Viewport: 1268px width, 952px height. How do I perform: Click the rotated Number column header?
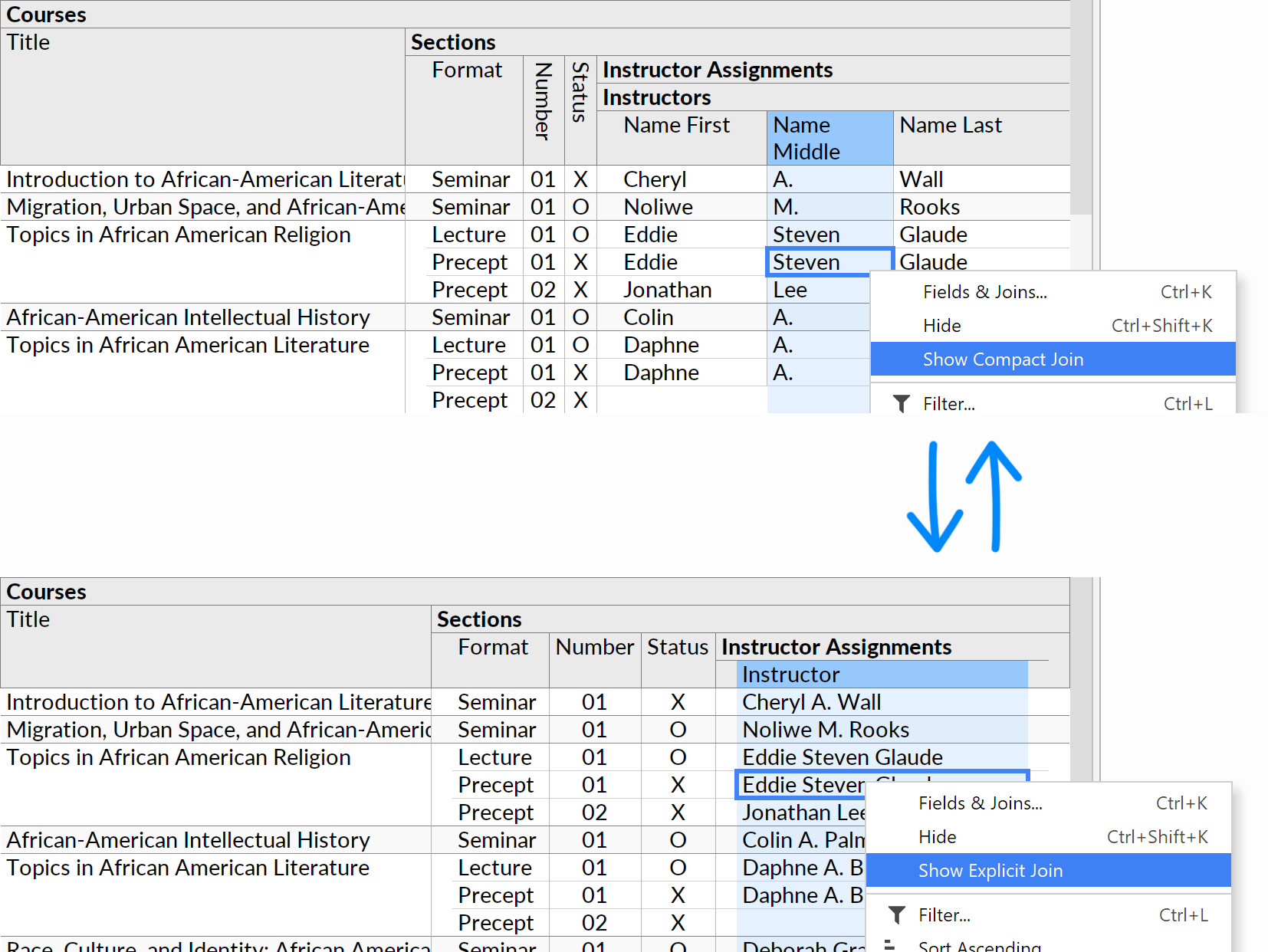tap(544, 101)
